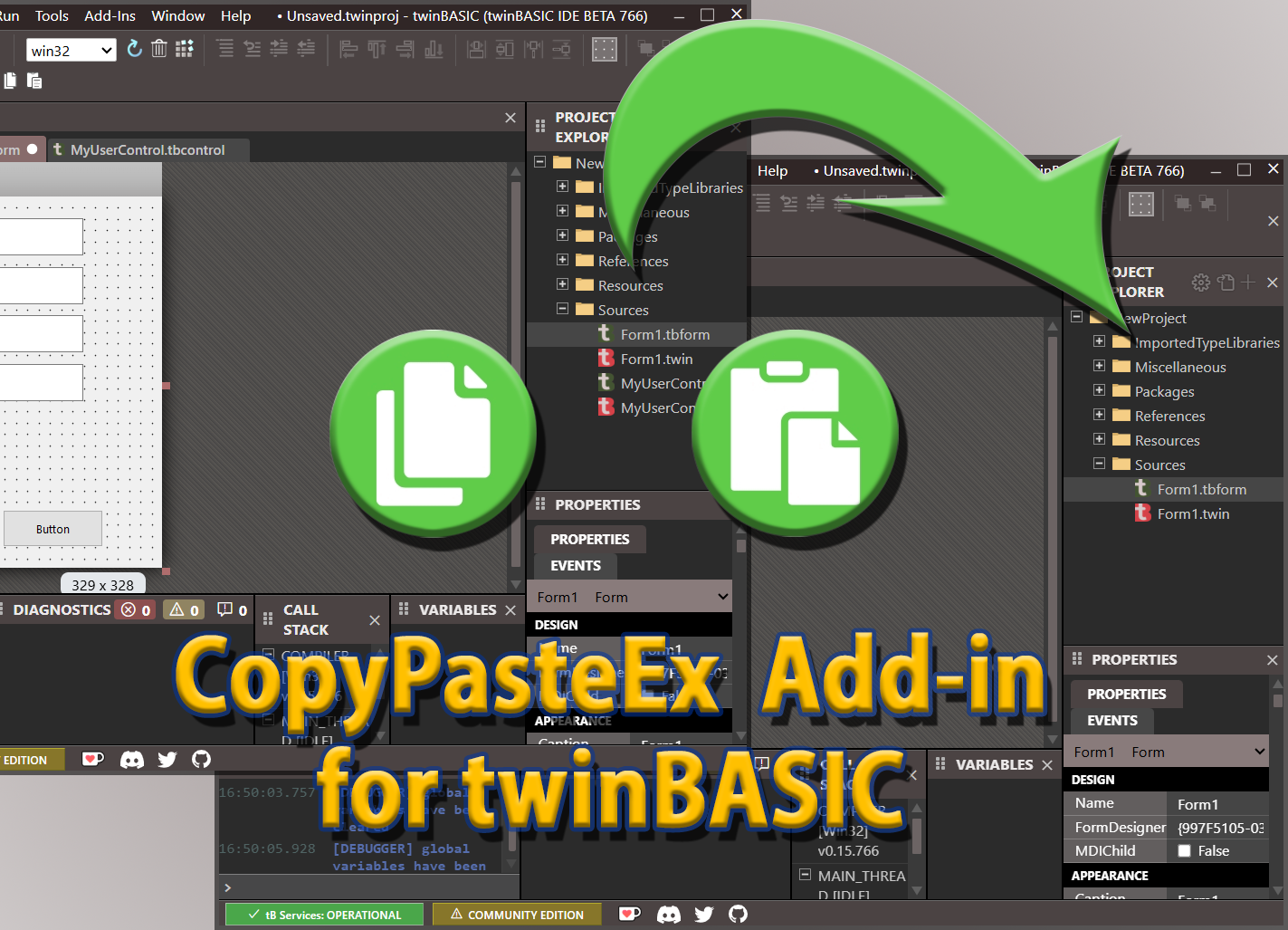
Task: Click the align rights toolbar icon
Action: [x=405, y=49]
